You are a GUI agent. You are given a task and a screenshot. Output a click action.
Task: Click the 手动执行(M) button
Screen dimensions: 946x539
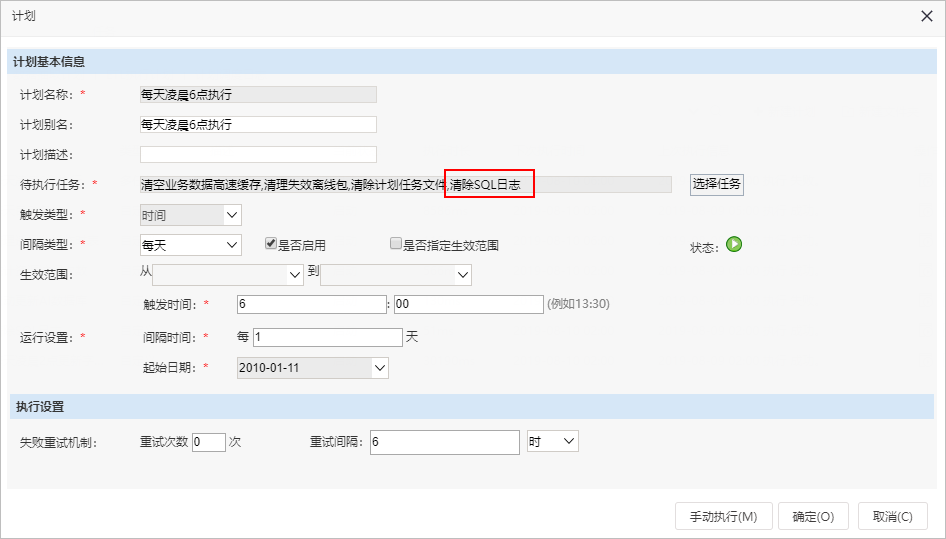pyautogui.click(x=723, y=517)
